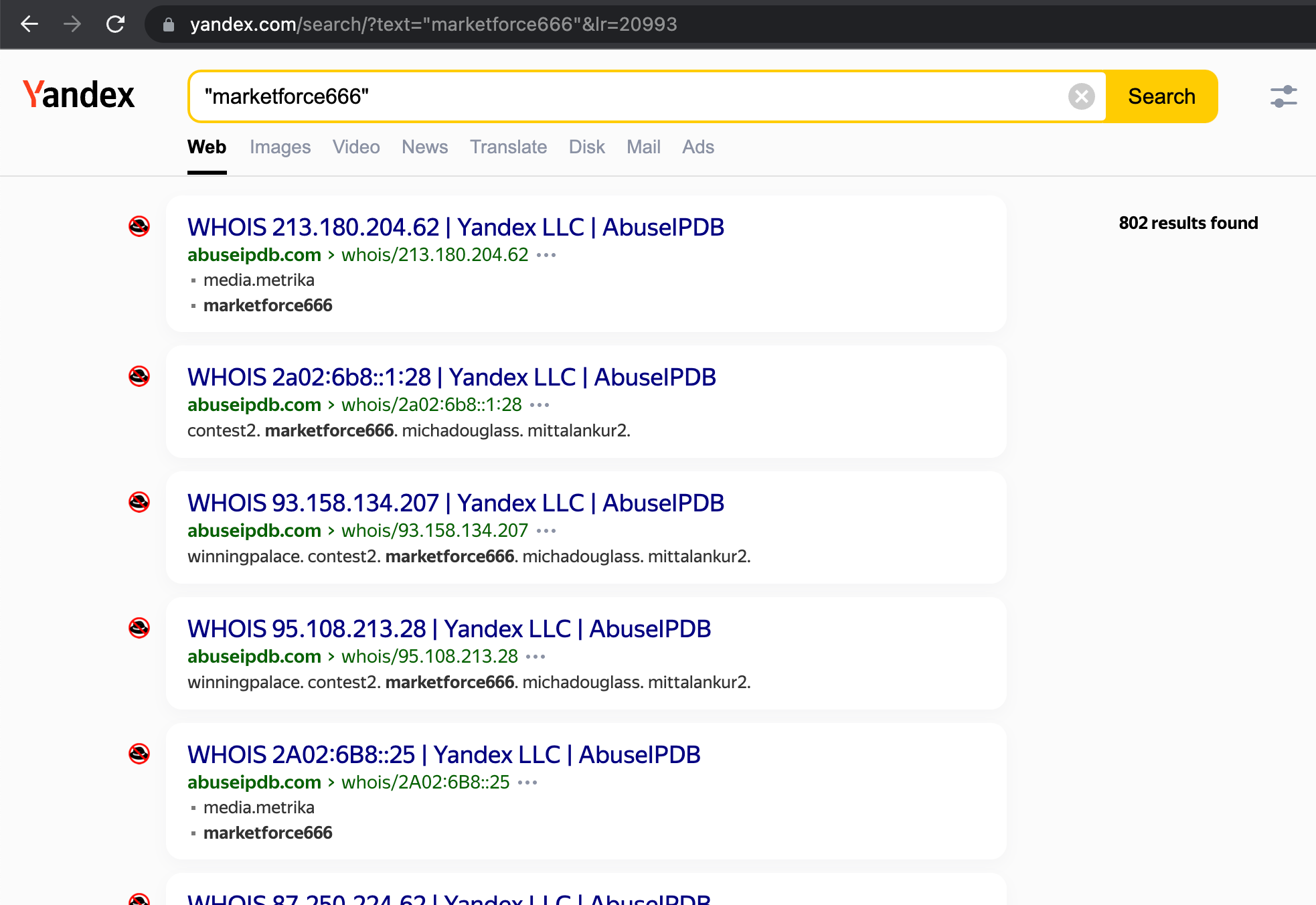Click snippet text under WHOIS 93.158.134.207 result
Screen dimensions: 1316x905
(x=469, y=556)
